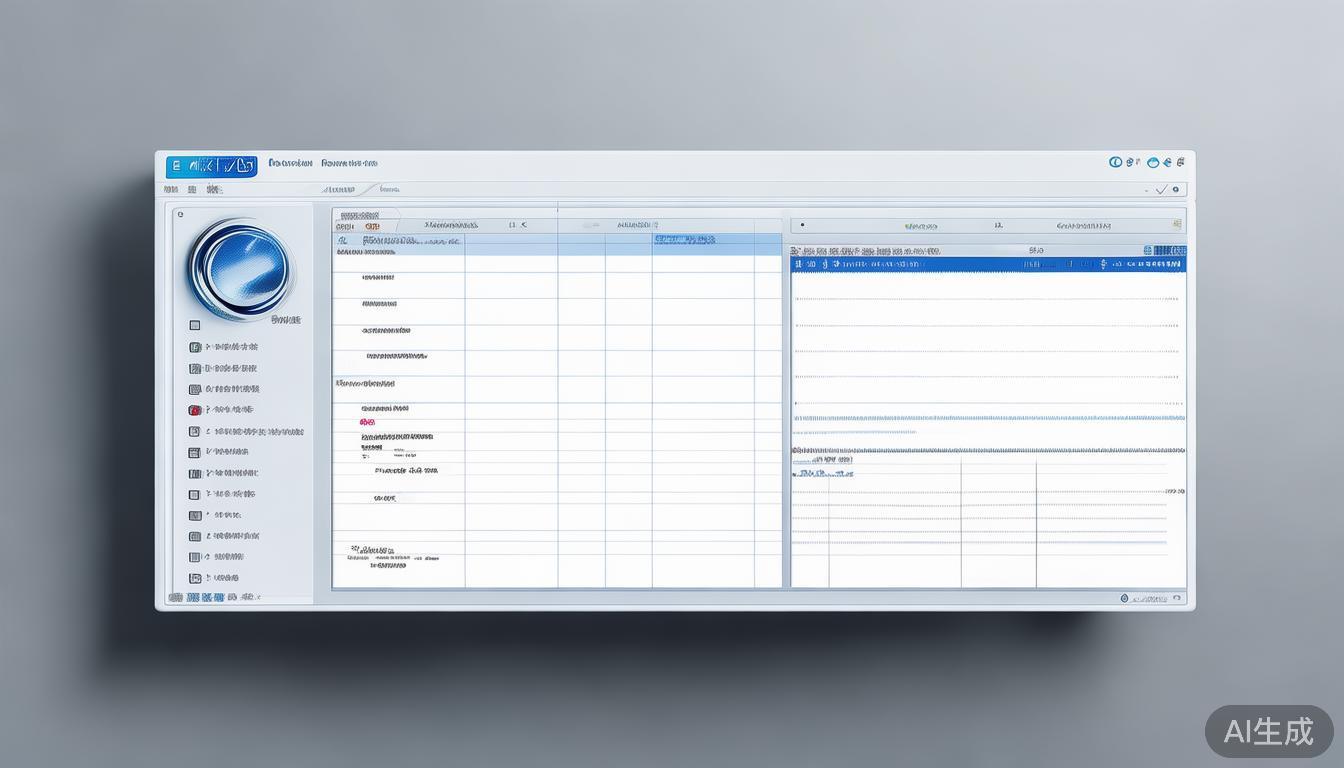This screenshot has height=768, width=1344.
Task: Toggle the small circle at sidebar's top-left corner
Action: (180, 214)
